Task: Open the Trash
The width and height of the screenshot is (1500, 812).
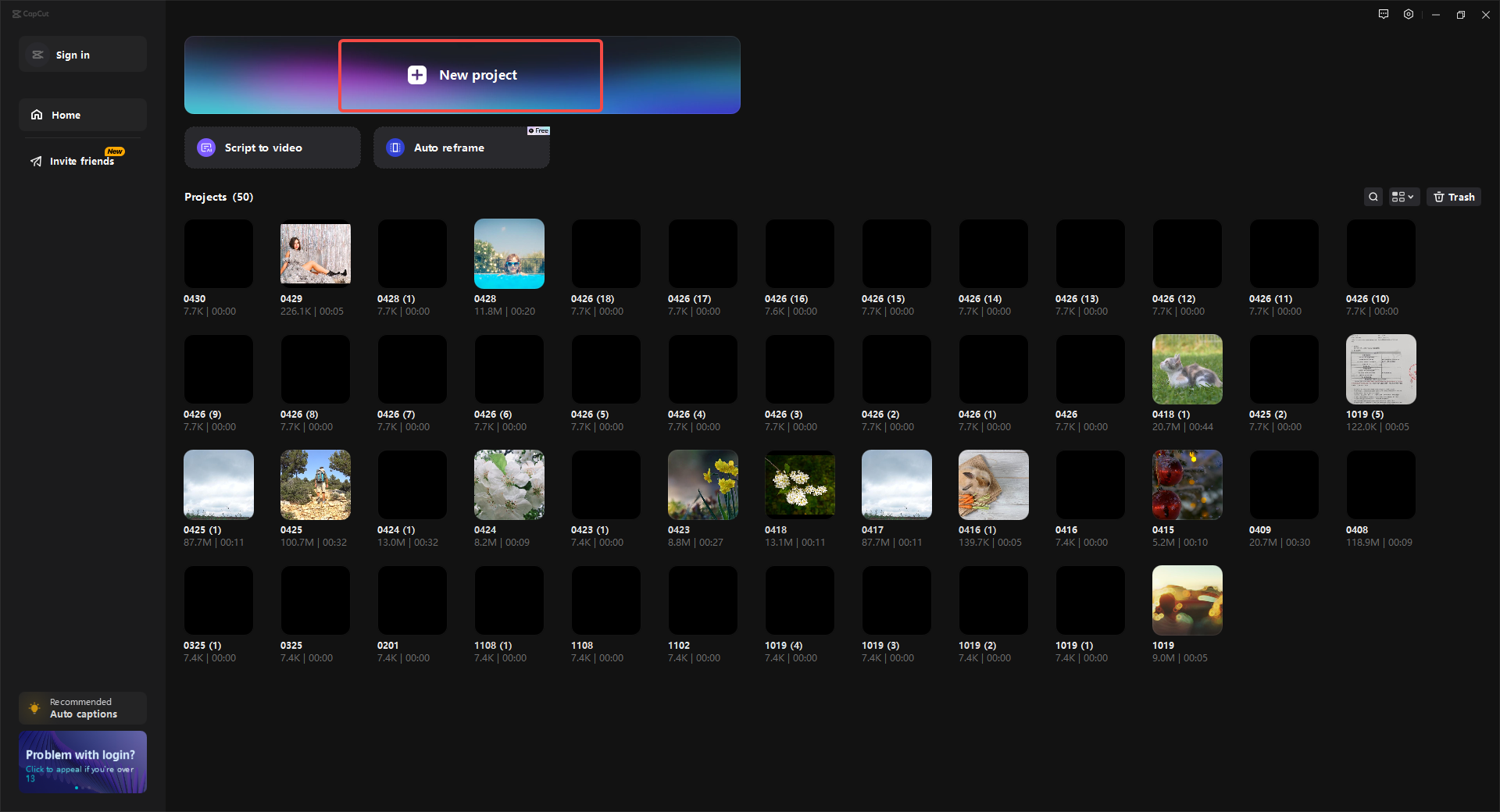Action: tap(1453, 197)
